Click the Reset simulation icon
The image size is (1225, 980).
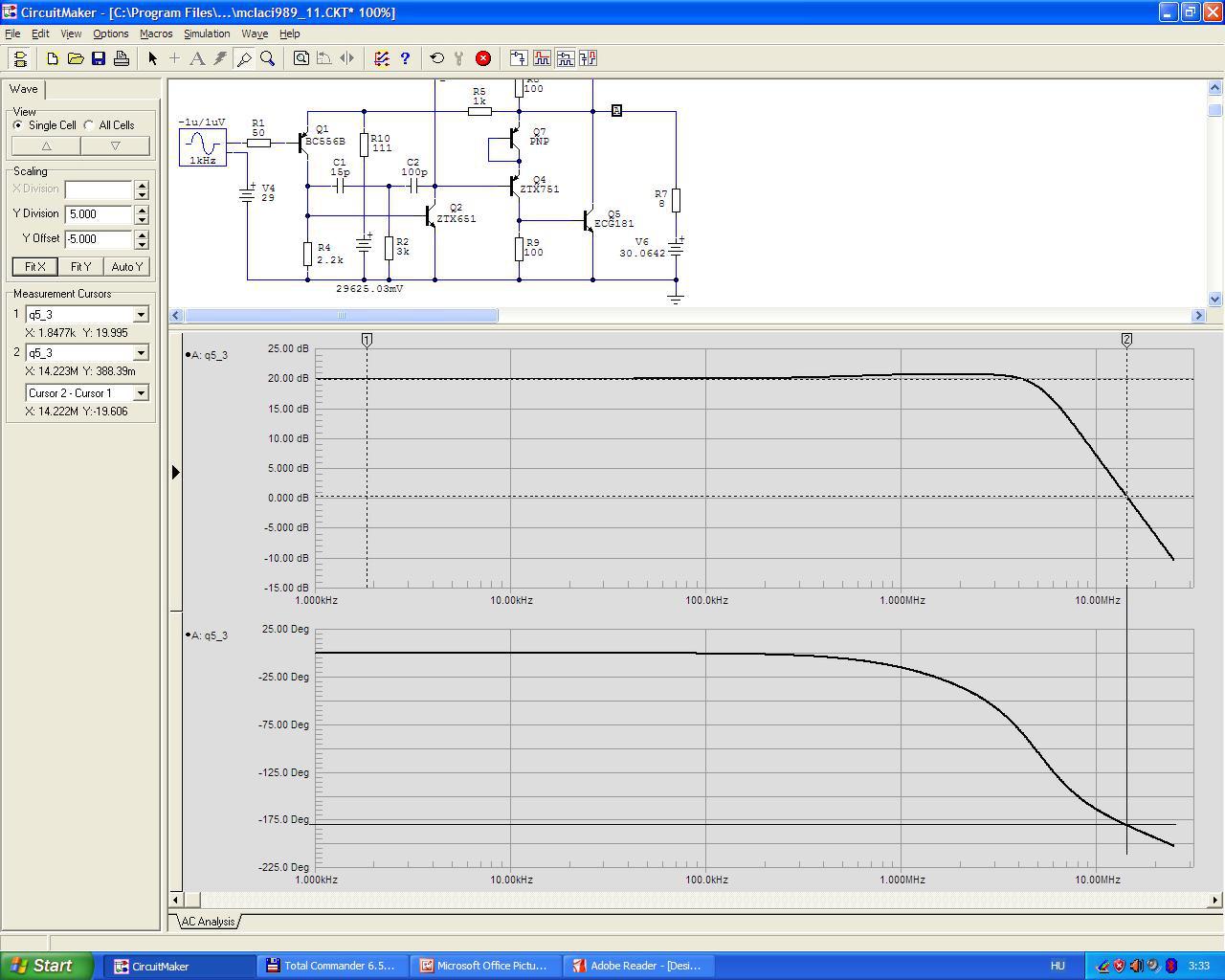[x=436, y=58]
